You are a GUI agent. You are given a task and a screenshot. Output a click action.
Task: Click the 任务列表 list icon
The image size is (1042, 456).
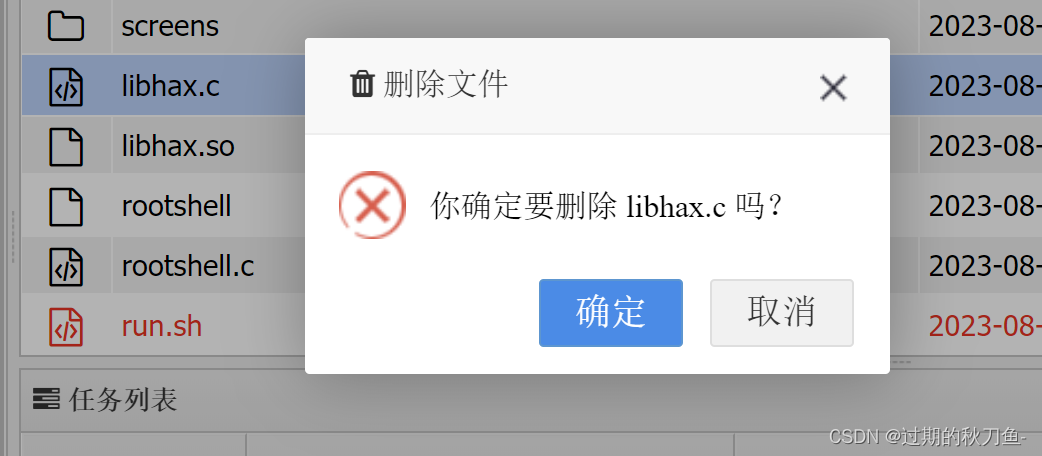pos(46,399)
